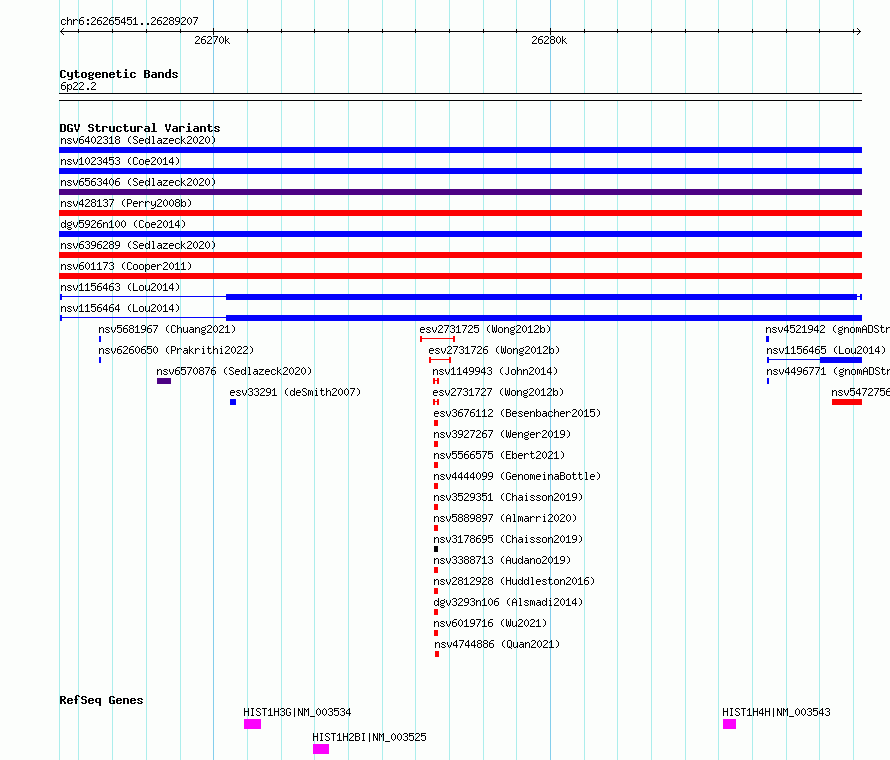Click the red nsv4744886 variant marker
The height and width of the screenshot is (760, 890).
437,654
